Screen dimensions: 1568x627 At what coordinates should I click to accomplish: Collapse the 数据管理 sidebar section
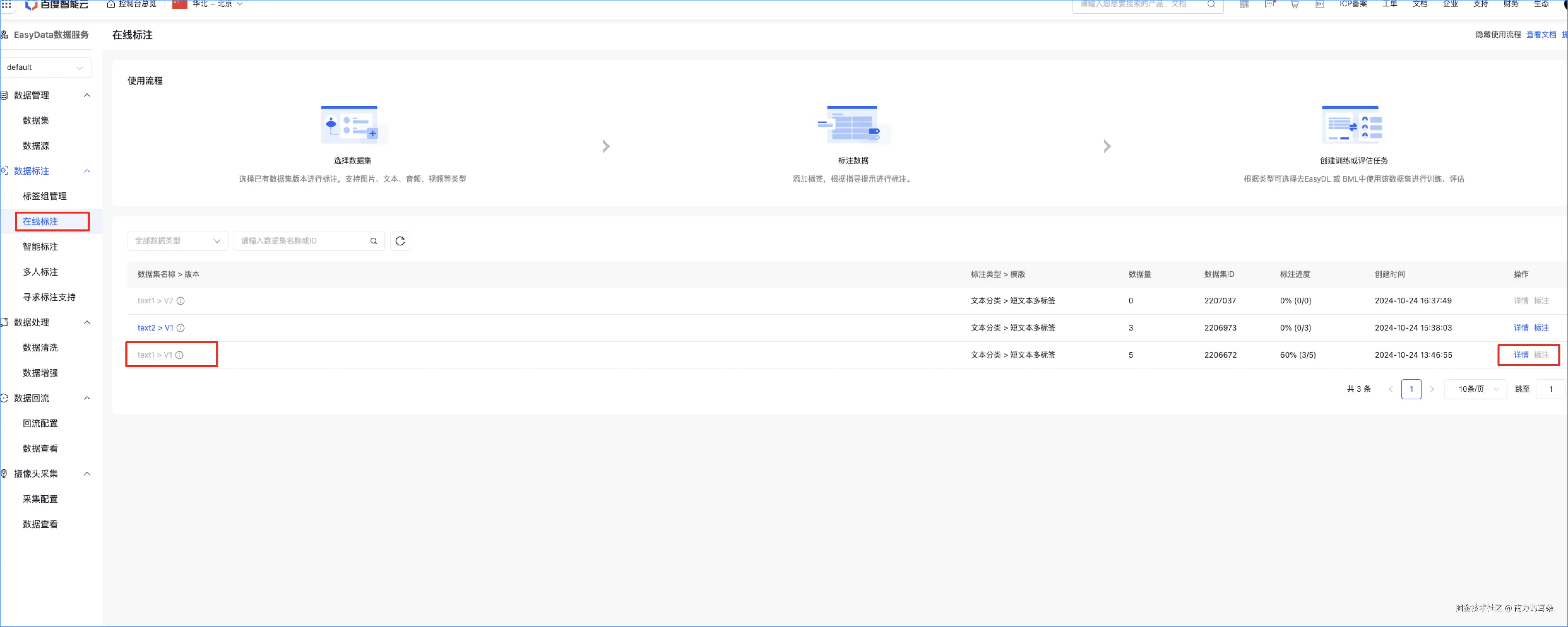87,96
